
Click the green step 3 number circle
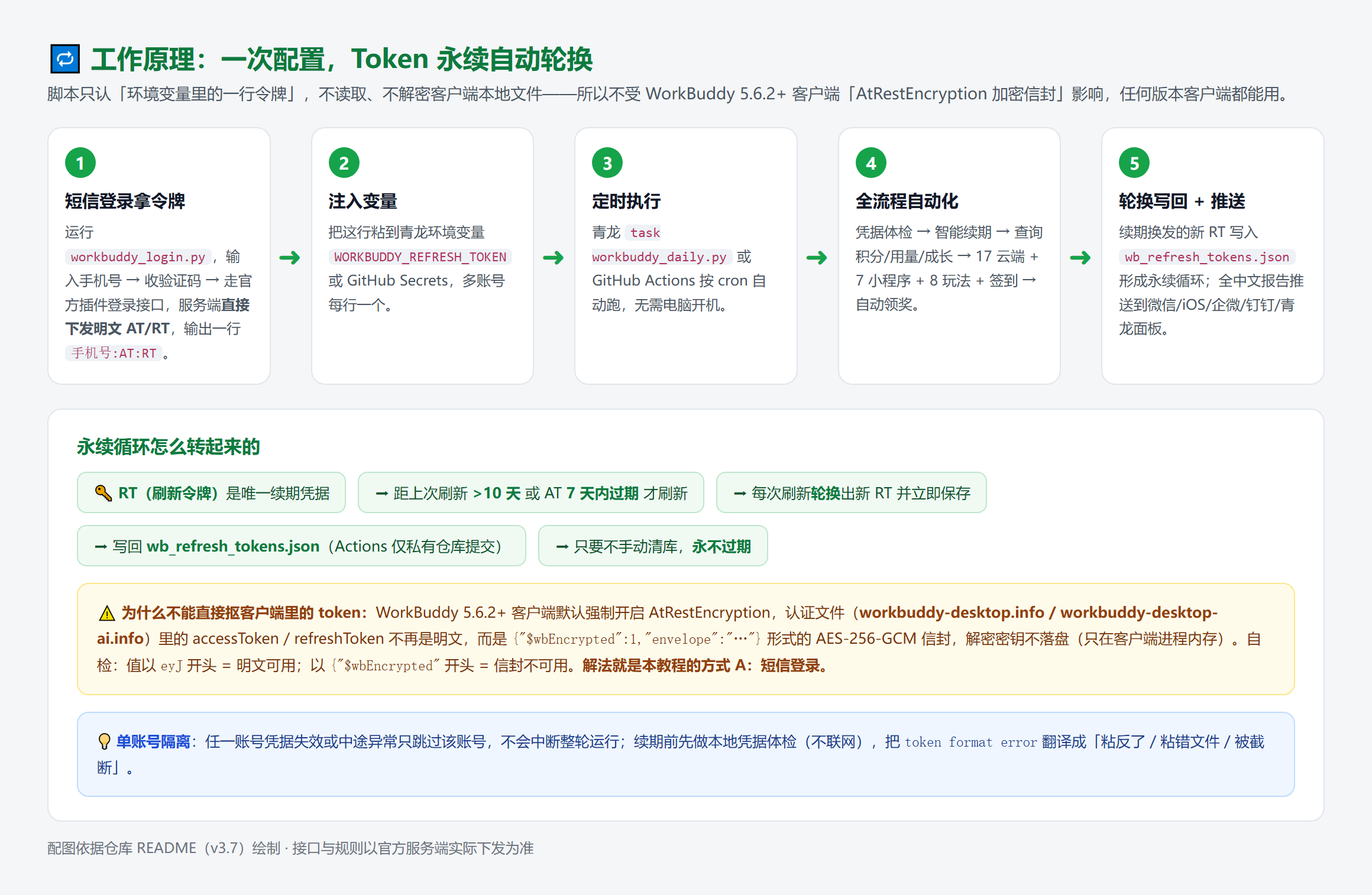coord(607,163)
